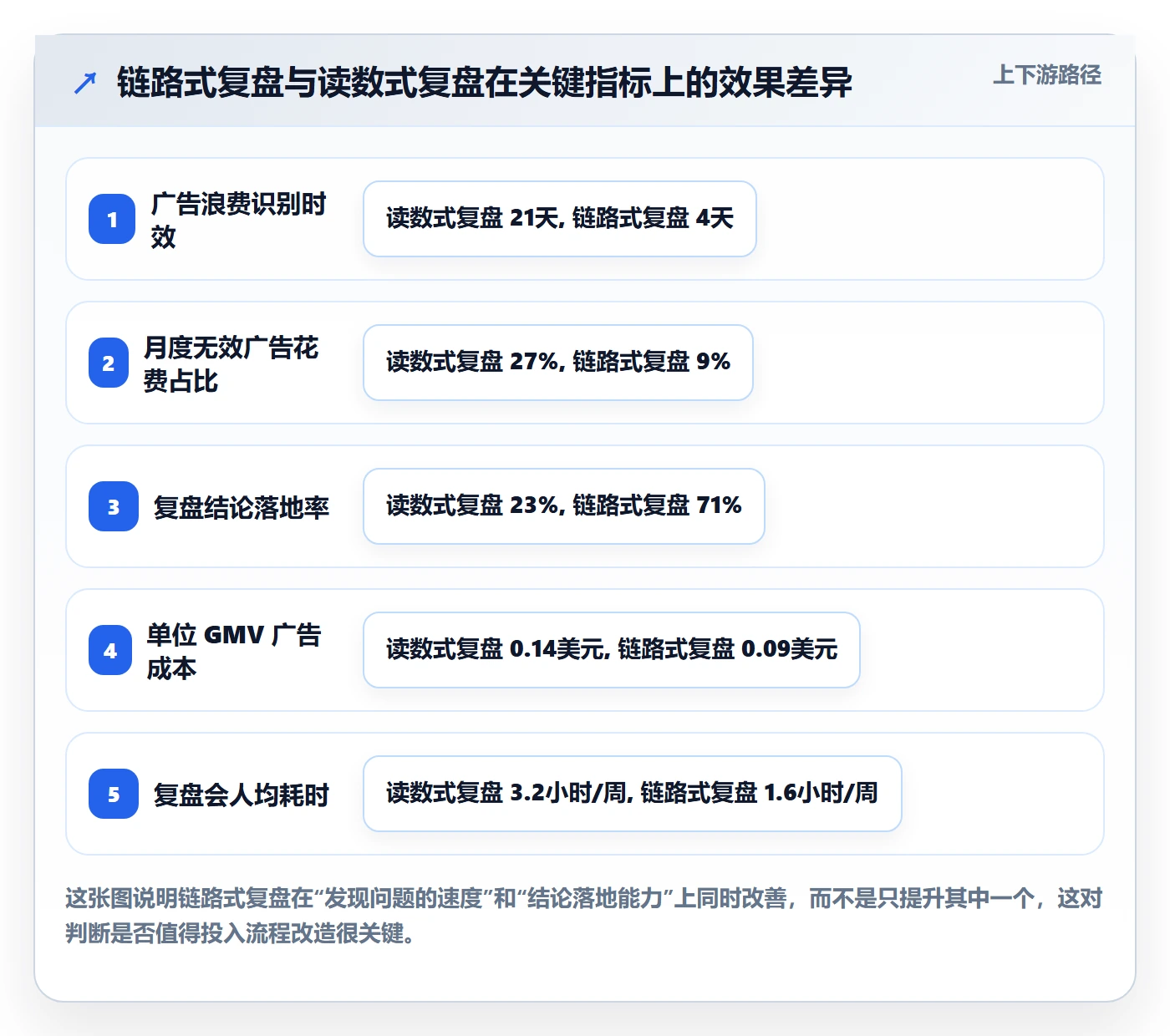Click the number 4 badge
Image resolution: width=1170 pixels, height=1036 pixels.
click(x=110, y=650)
